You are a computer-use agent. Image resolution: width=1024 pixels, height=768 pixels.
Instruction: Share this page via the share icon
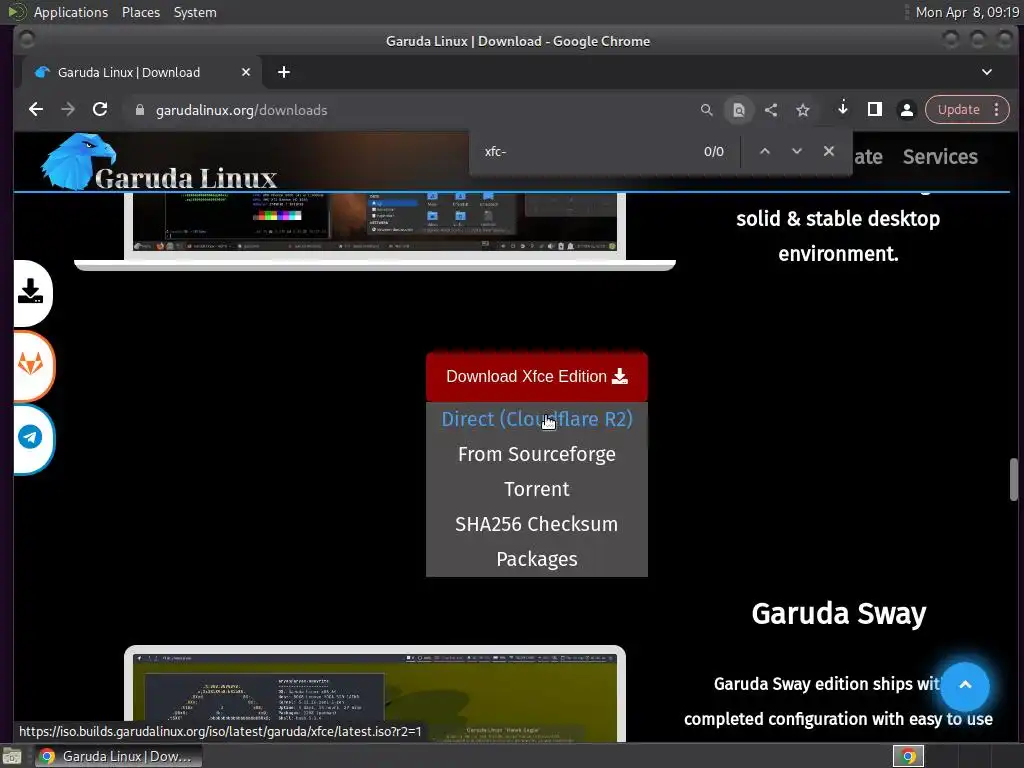pyautogui.click(x=771, y=110)
